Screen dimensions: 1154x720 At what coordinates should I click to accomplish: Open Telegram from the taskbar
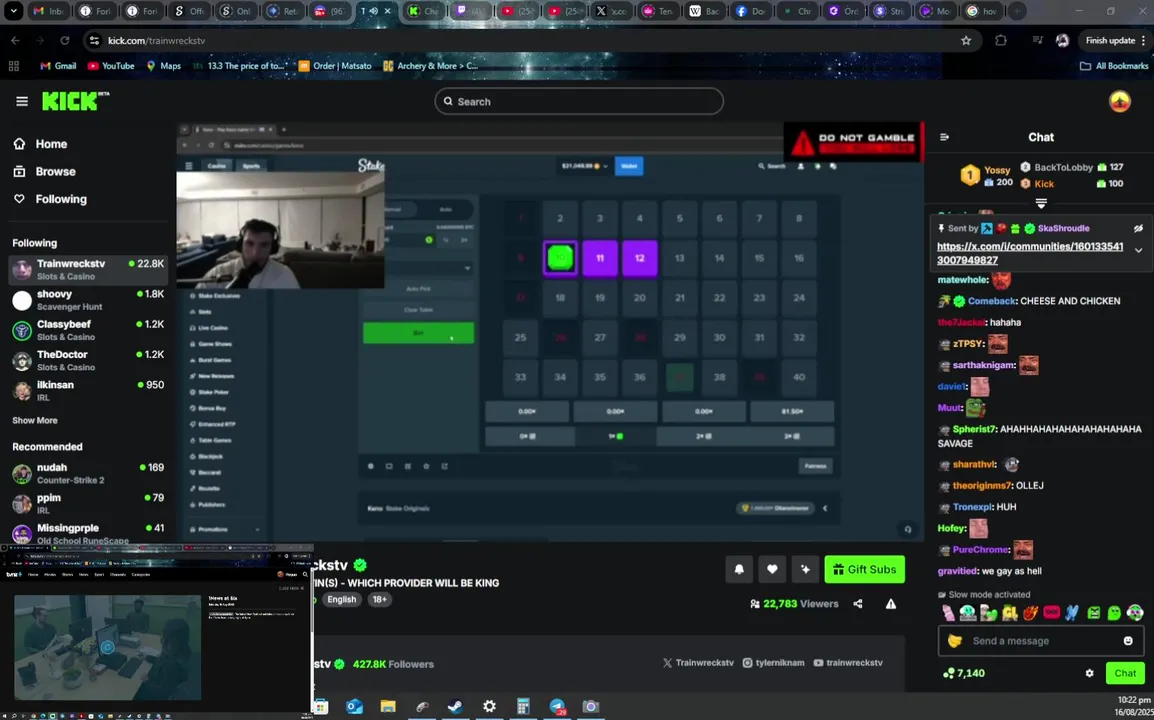pos(557,707)
